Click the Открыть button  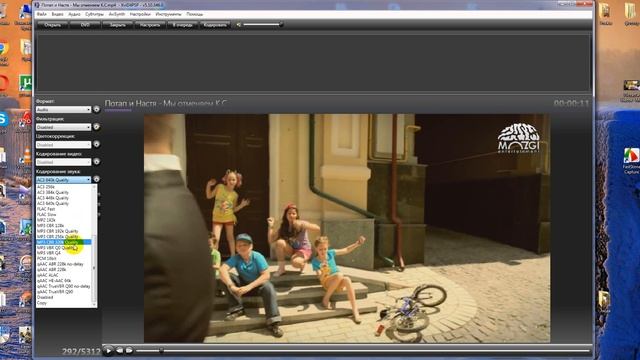tap(52, 25)
